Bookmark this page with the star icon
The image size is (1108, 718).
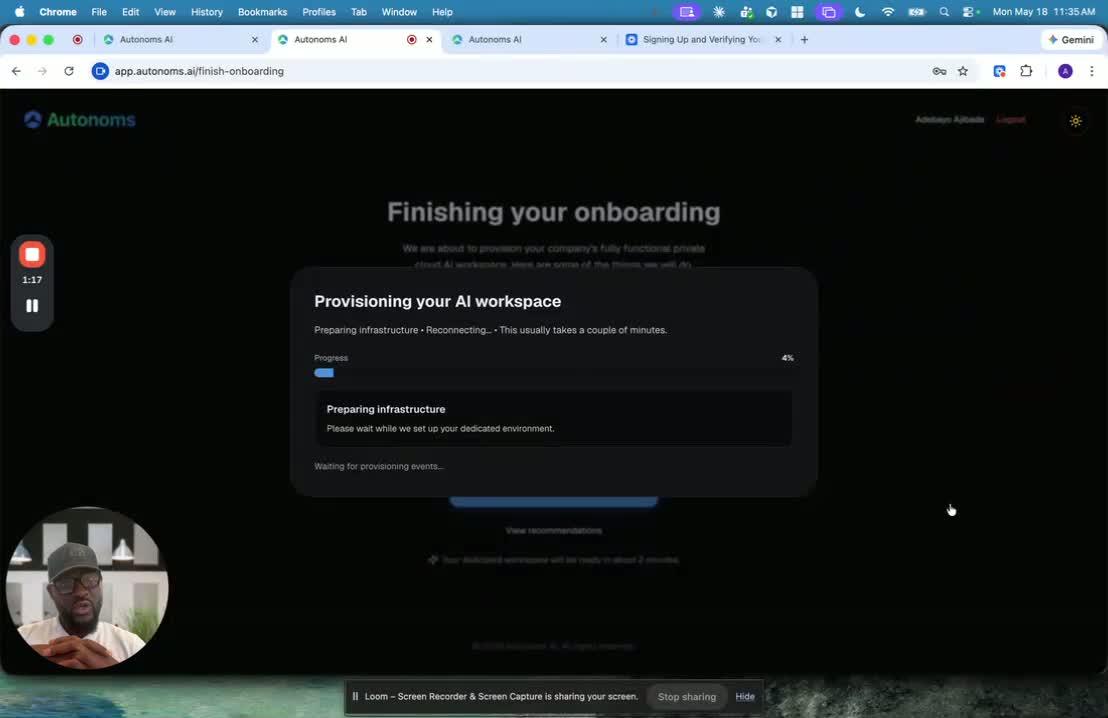coord(962,71)
